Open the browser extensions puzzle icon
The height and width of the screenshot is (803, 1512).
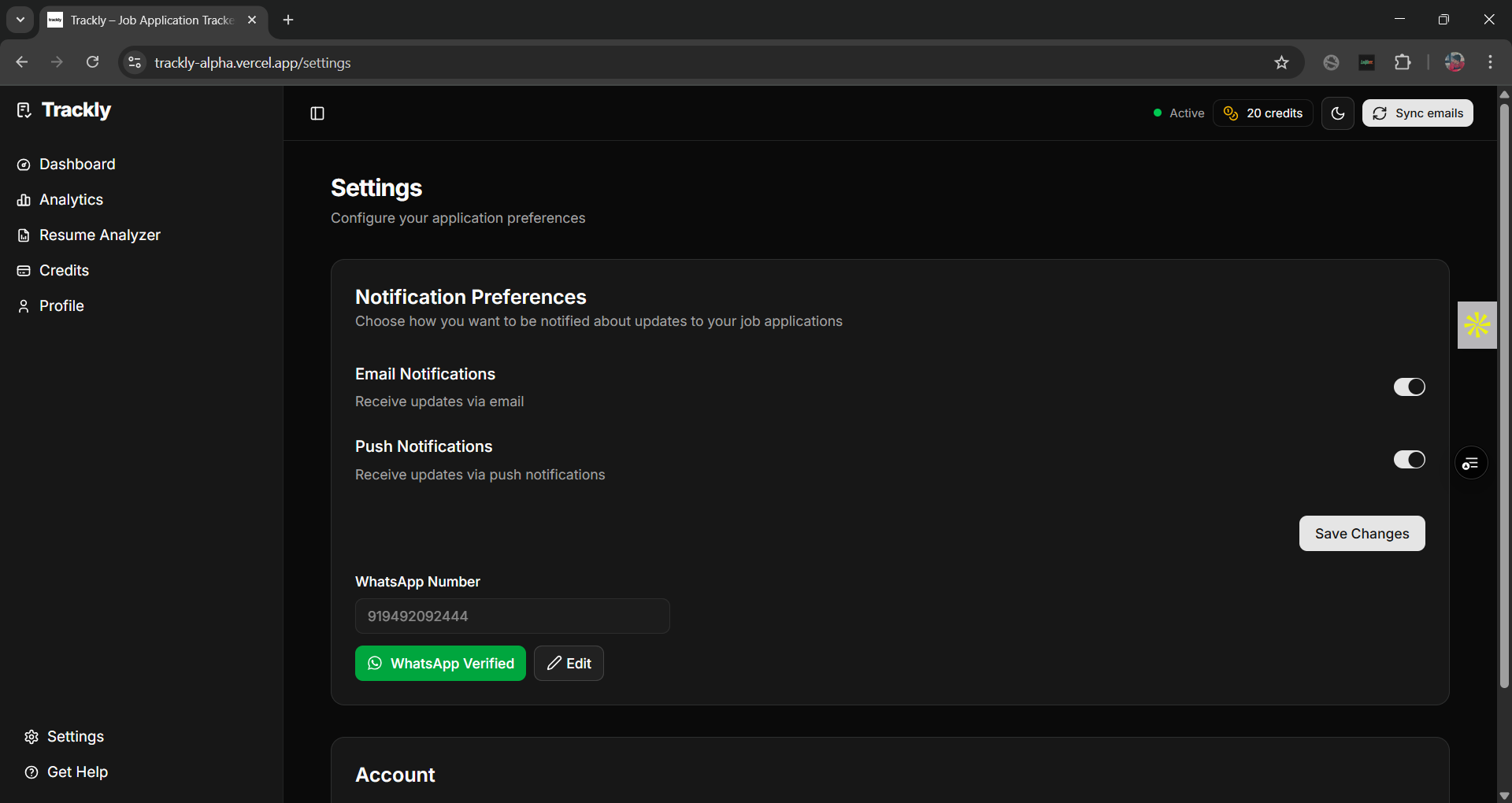pos(1403,63)
